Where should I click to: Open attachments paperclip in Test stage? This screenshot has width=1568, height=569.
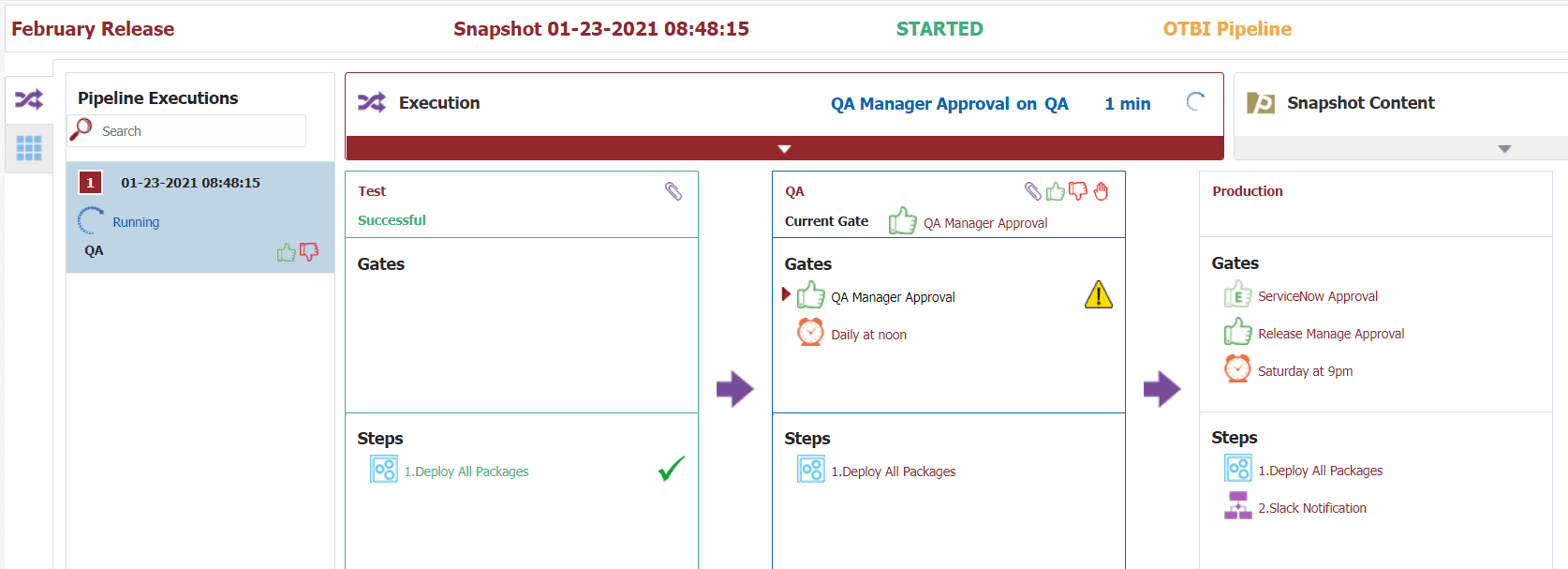pos(673,191)
